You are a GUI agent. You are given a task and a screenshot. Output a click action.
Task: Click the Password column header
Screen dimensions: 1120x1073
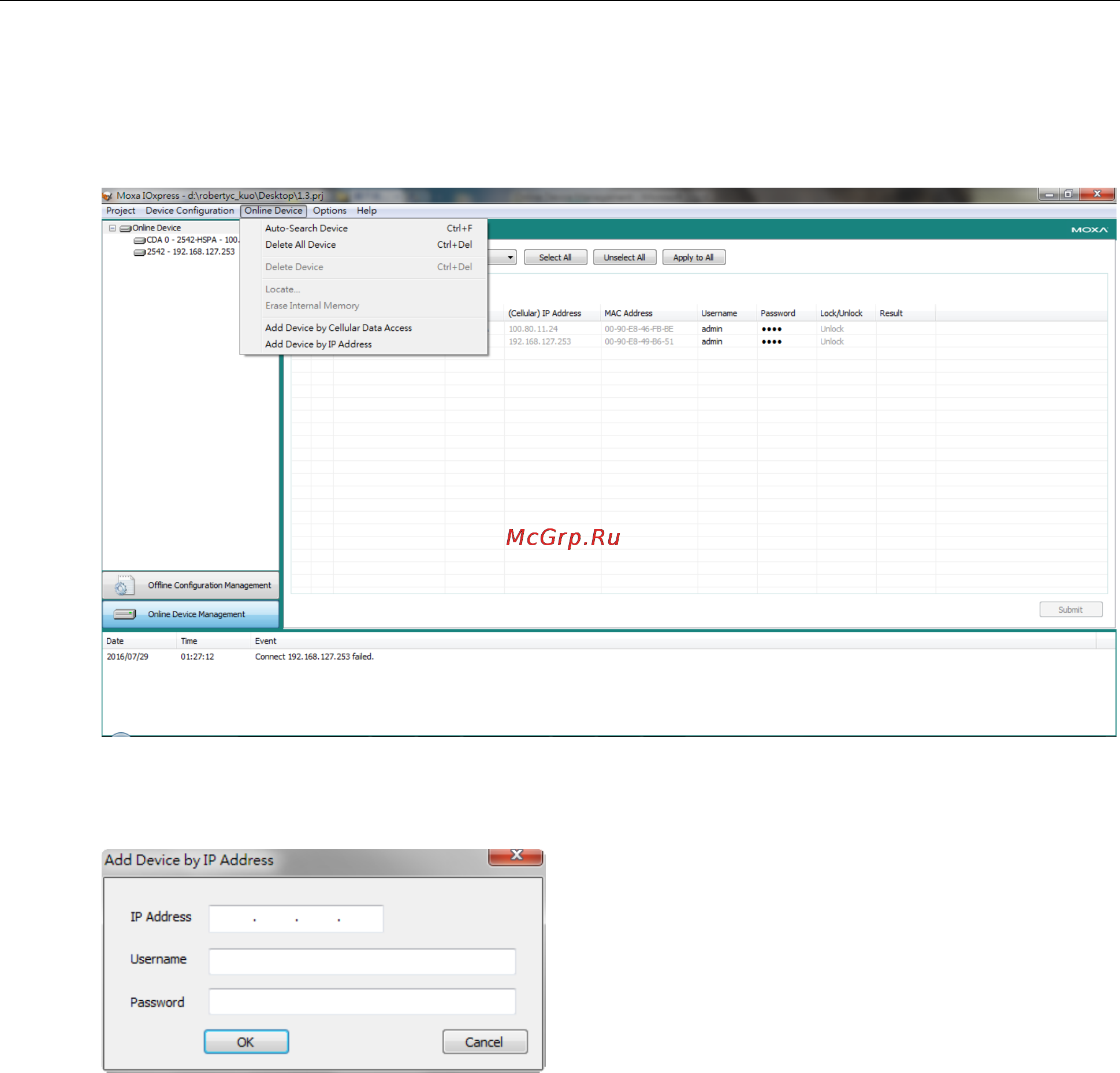787,314
